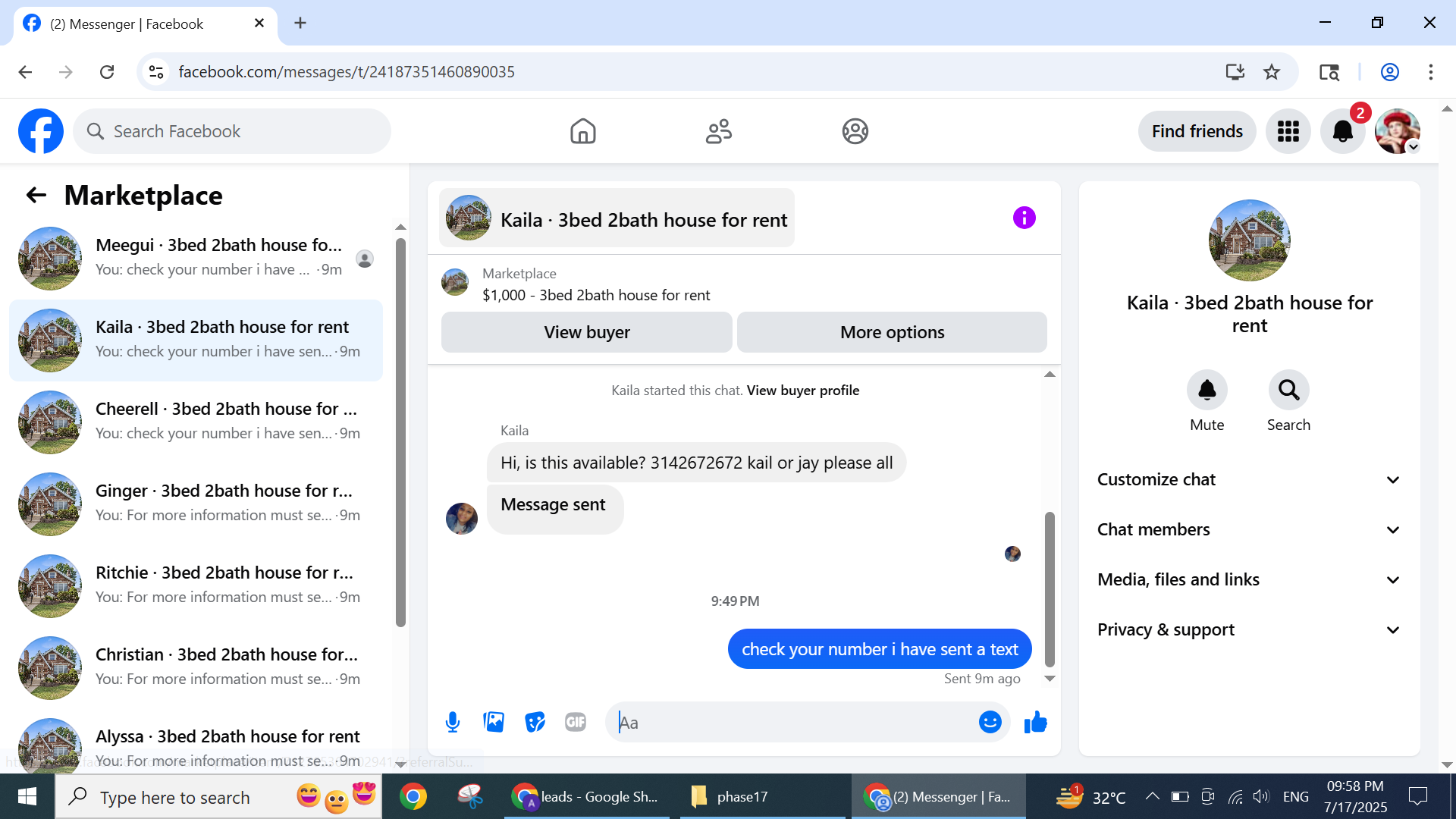Screen dimensions: 1456x819
Task: Click the blue 'check your number' message
Action: click(x=880, y=649)
